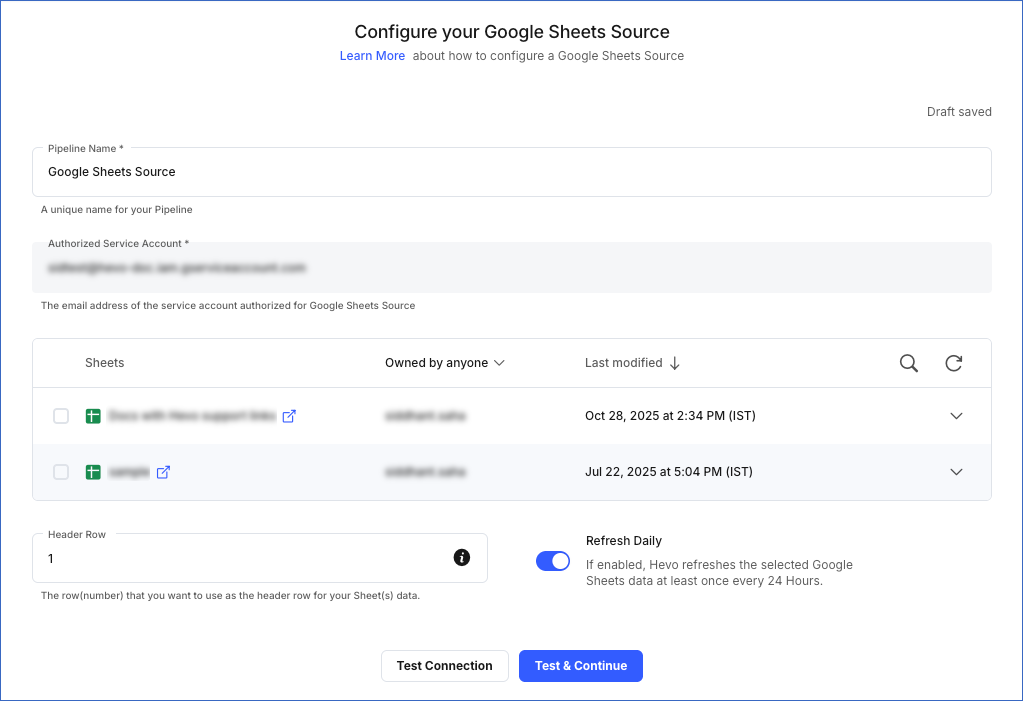The image size is (1023, 701).
Task: Run Test Connection for the source
Action: click(x=444, y=665)
